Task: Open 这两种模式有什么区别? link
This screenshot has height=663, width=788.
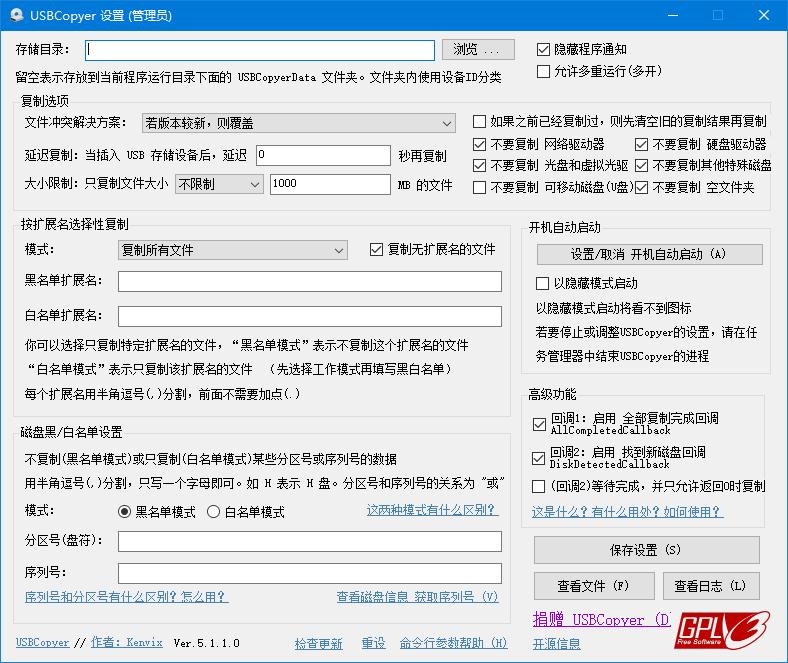Action: point(432,510)
